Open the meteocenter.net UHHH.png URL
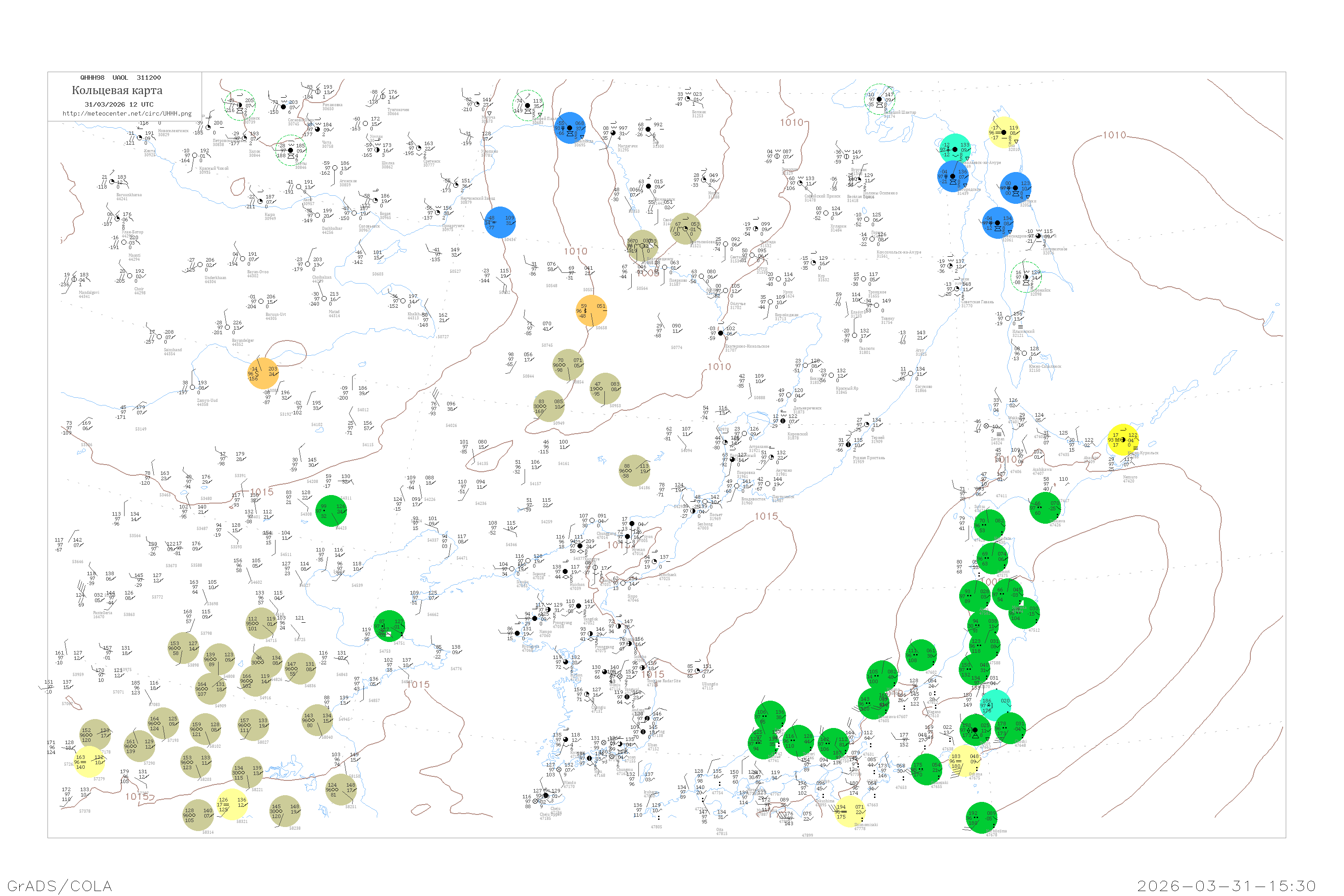The height and width of the screenshot is (896, 1344). click(127, 114)
